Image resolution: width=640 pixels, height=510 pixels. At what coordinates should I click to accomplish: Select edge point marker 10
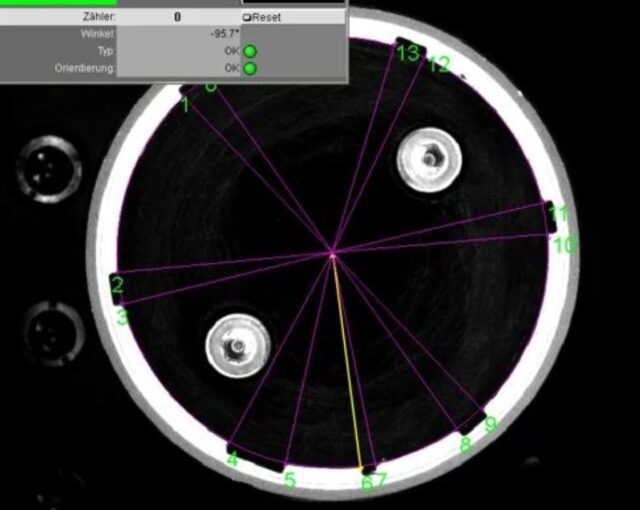point(565,246)
